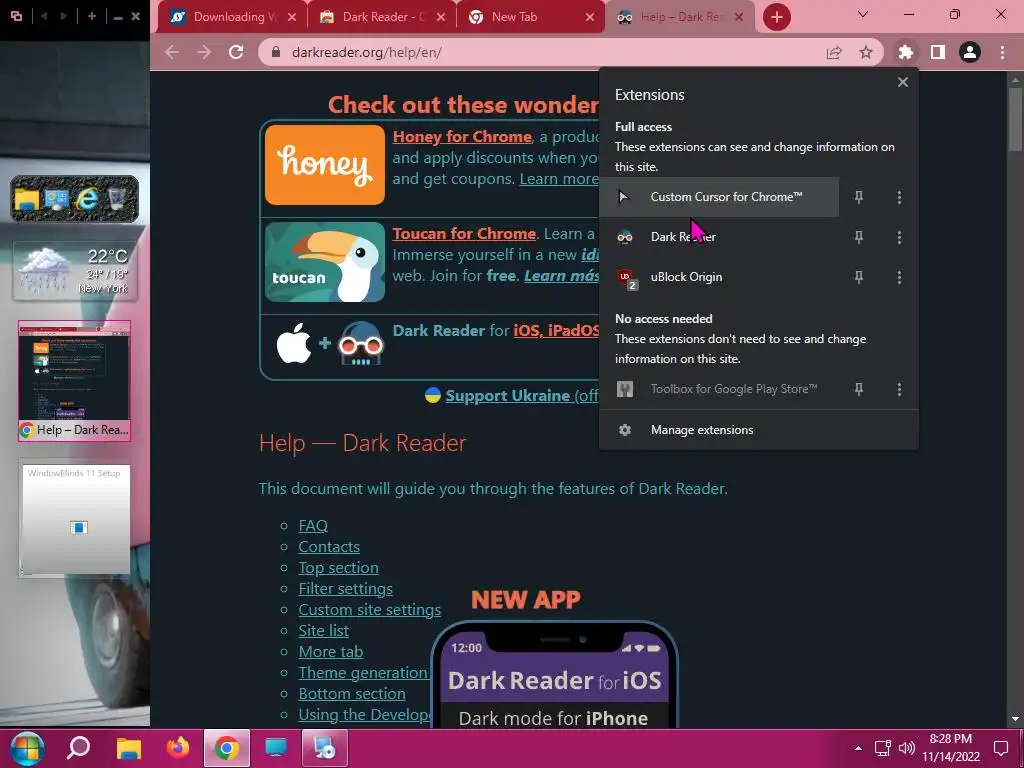
Task: Open the Toucan for Chrome link
Action: pyautogui.click(x=464, y=233)
